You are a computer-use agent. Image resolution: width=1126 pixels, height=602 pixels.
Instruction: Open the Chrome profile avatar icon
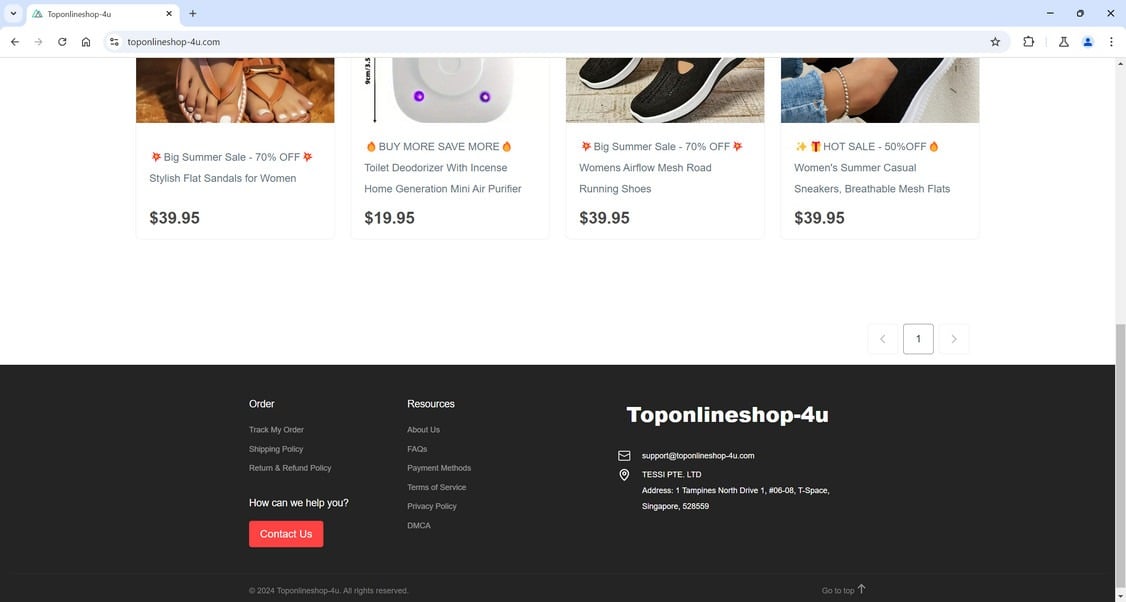[x=1088, y=42]
